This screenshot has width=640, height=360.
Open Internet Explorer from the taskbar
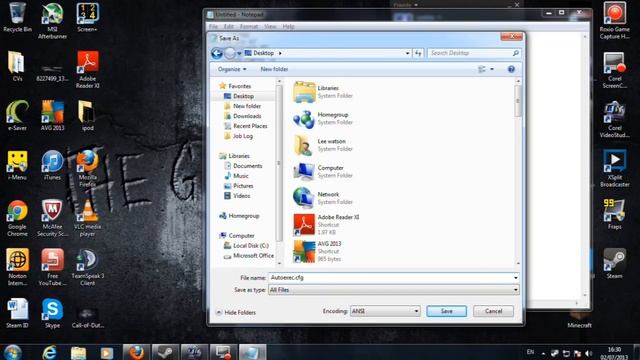[49, 352]
